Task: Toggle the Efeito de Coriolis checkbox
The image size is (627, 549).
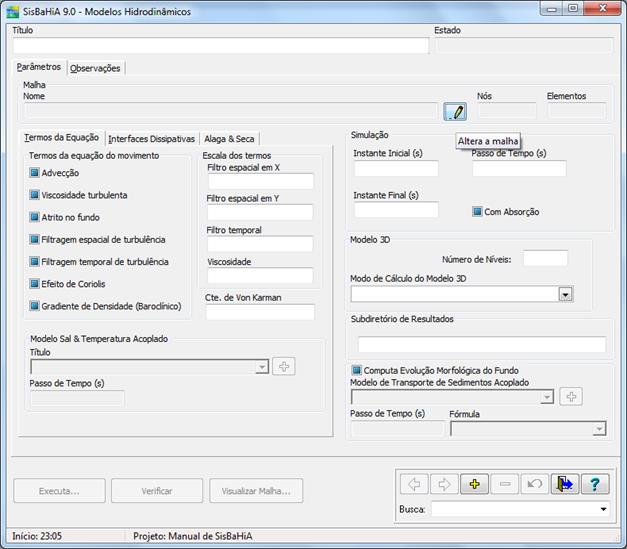Action: click(x=34, y=284)
